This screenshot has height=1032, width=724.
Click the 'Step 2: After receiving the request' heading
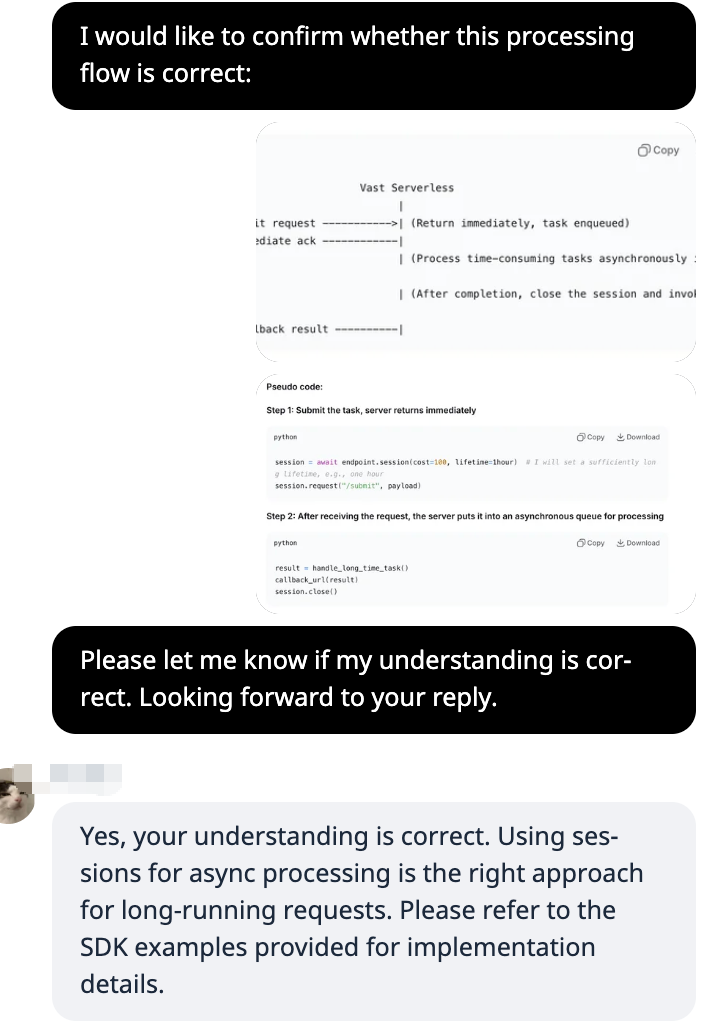tap(464, 516)
